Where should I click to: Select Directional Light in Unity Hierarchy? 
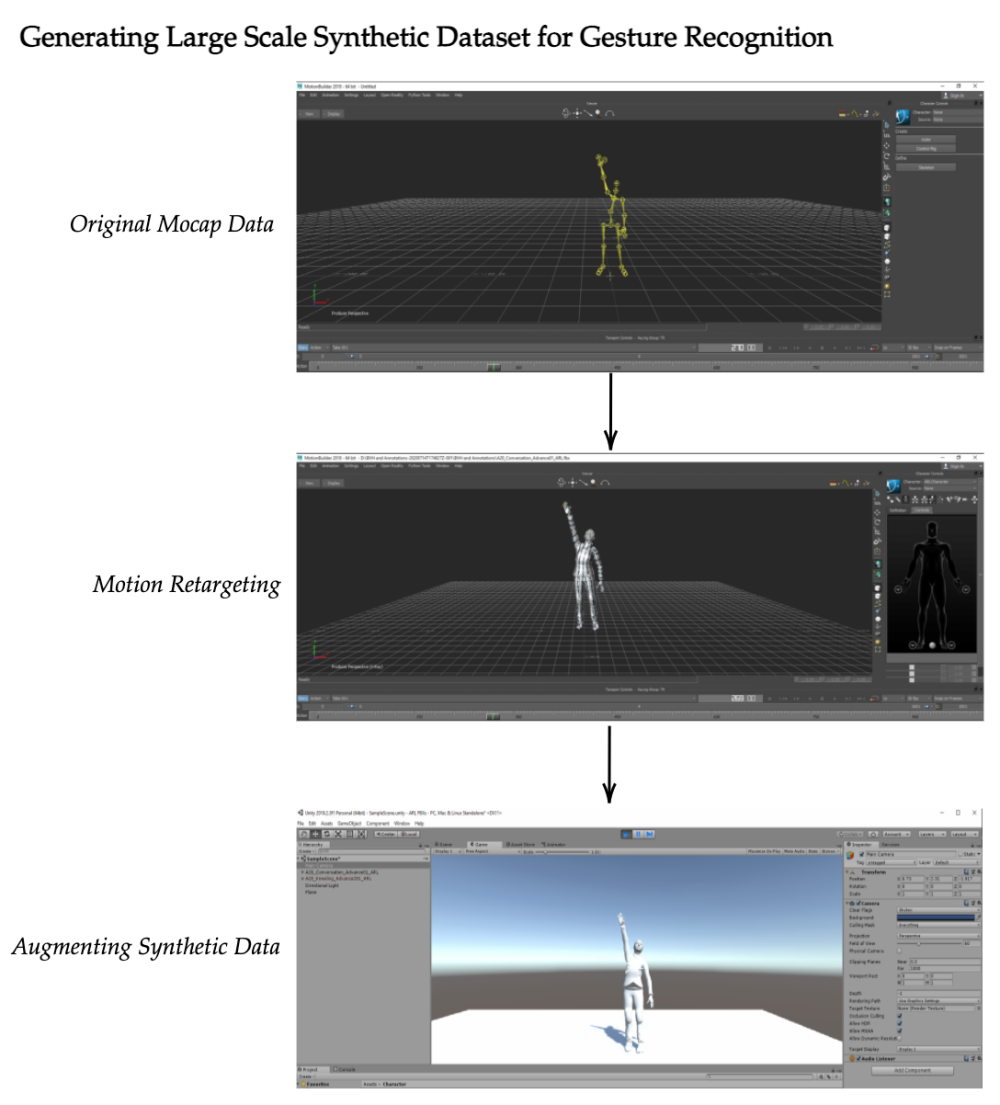tap(323, 884)
